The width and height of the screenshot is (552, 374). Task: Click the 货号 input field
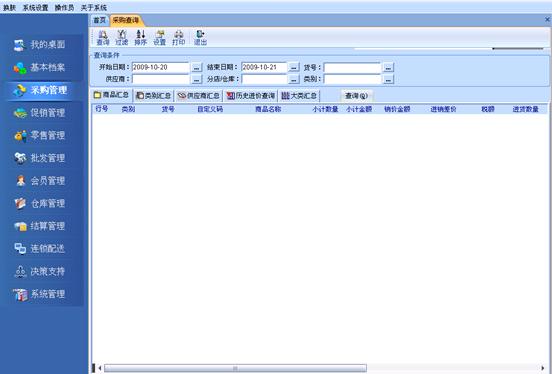coord(352,67)
